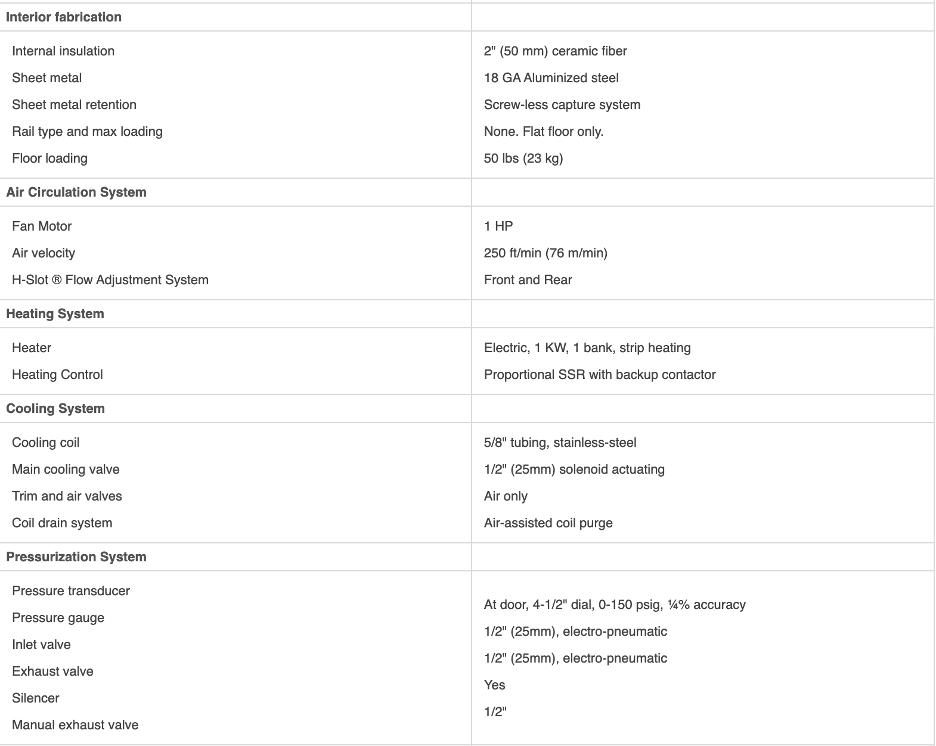Click the Interior fabrication section header
This screenshot has height=746, width=936.
click(x=64, y=17)
